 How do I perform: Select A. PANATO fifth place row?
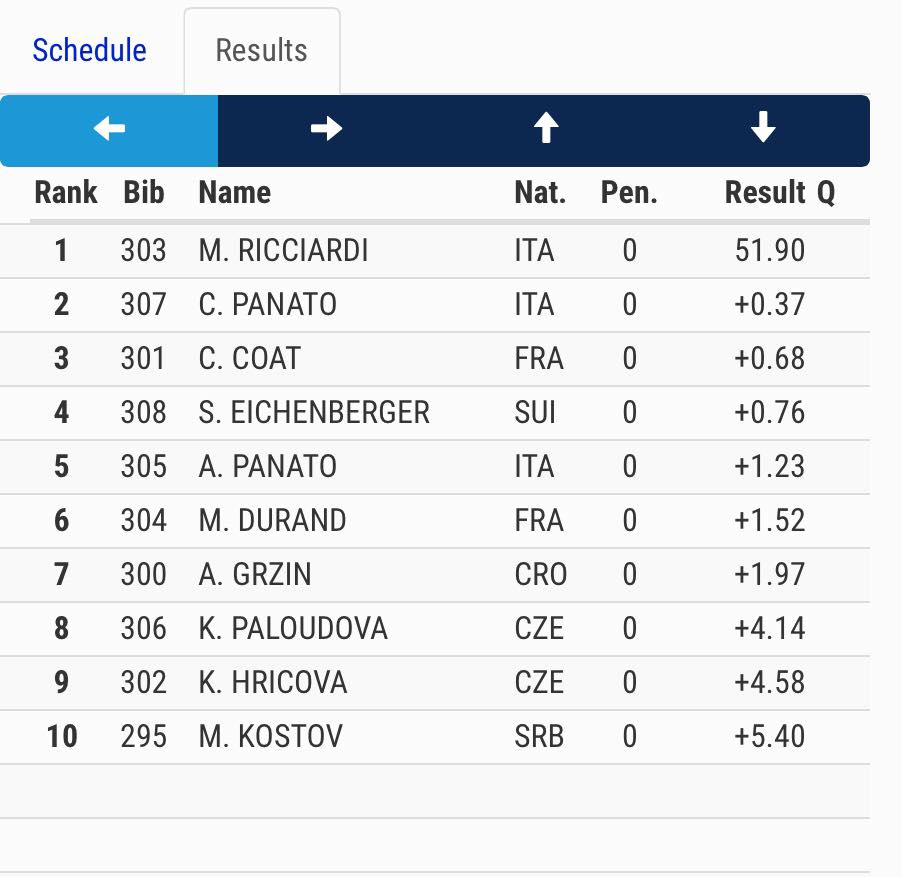point(268,466)
